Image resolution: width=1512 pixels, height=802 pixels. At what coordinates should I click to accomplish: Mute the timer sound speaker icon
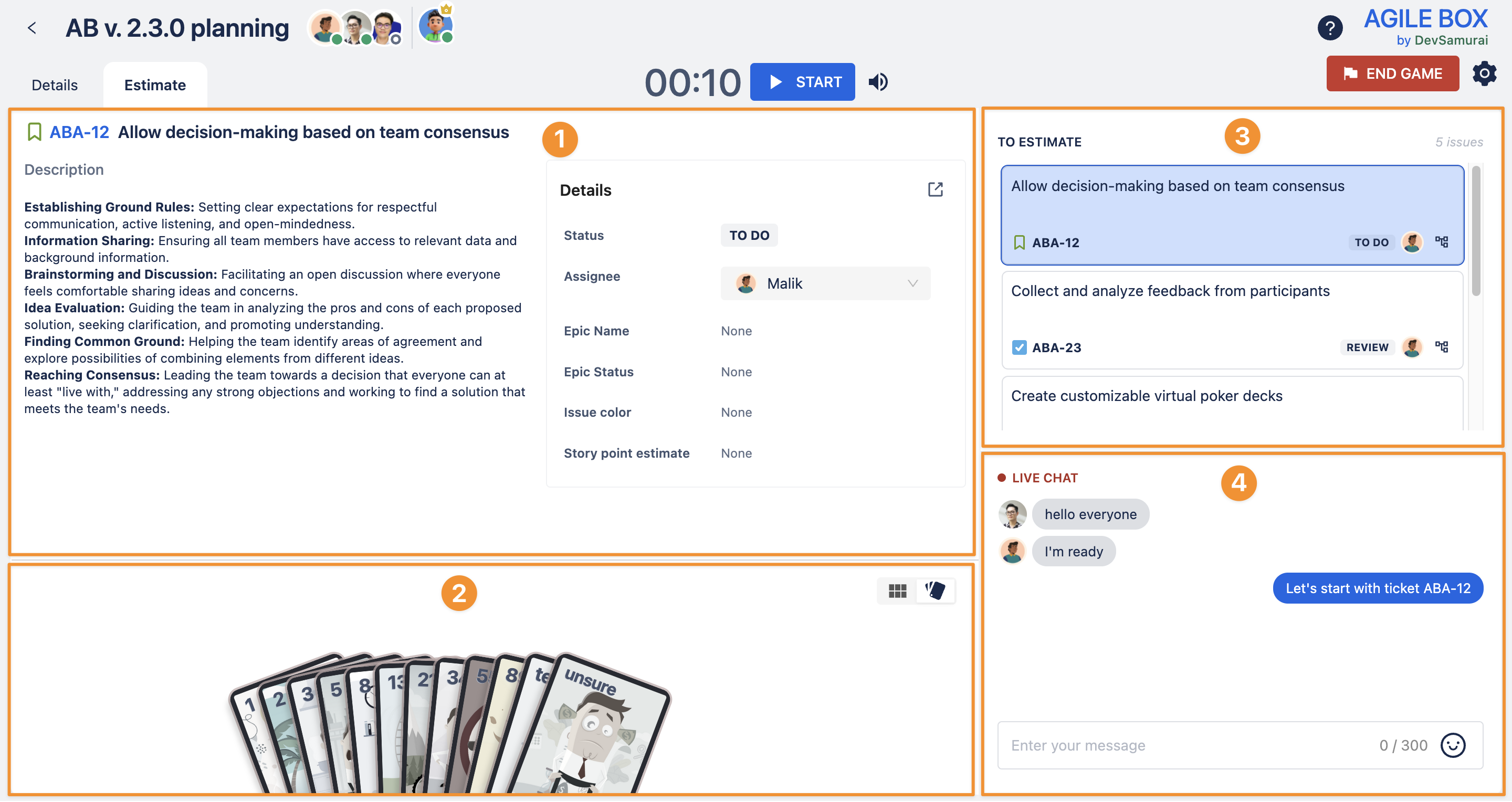(878, 82)
